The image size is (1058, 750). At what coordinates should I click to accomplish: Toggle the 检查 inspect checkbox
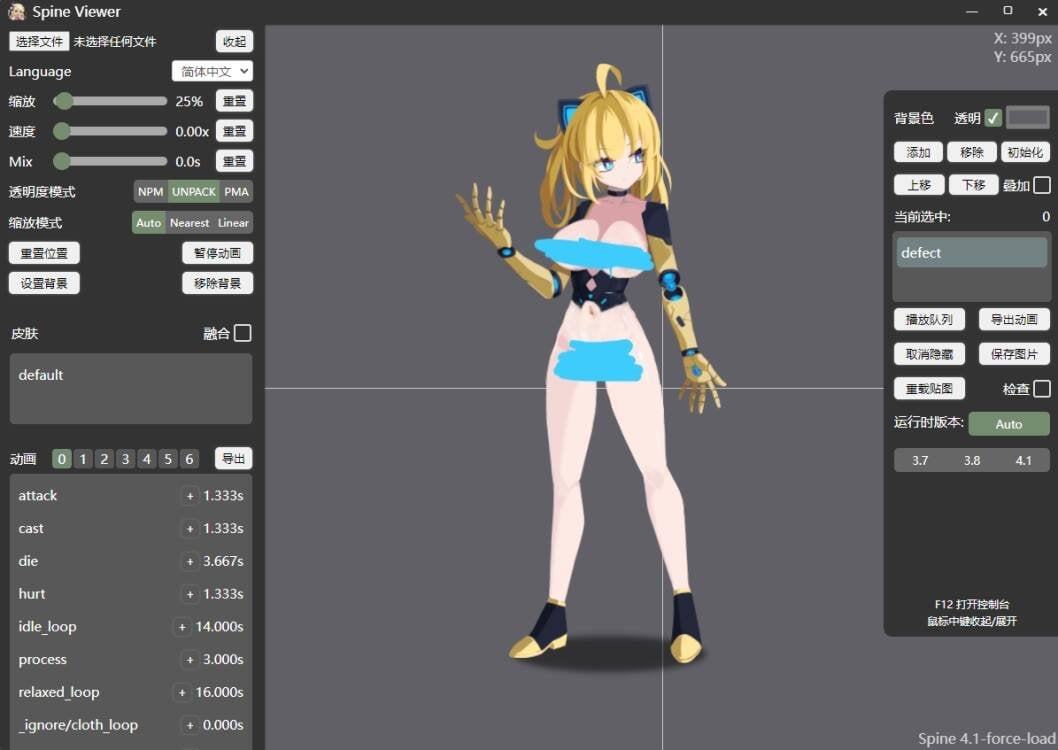tap(1042, 389)
